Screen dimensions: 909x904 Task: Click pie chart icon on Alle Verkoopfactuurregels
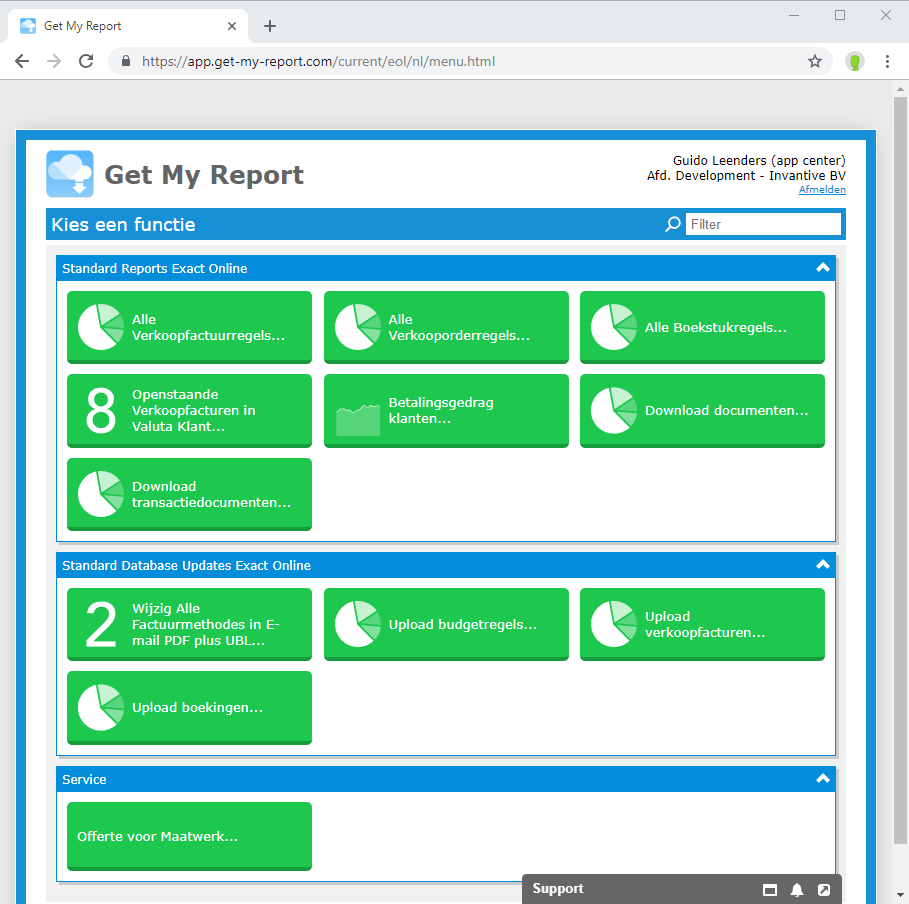pyautogui.click(x=101, y=327)
